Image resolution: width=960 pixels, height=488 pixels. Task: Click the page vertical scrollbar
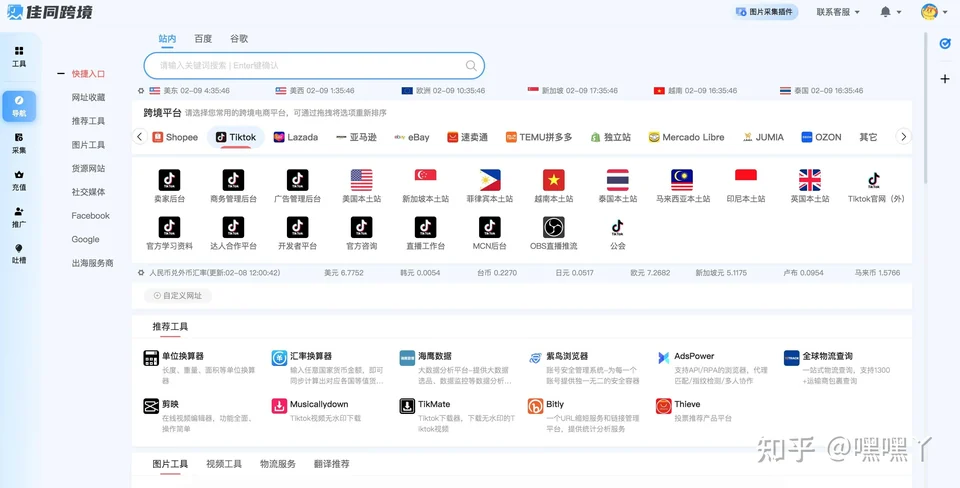click(x=926, y=107)
